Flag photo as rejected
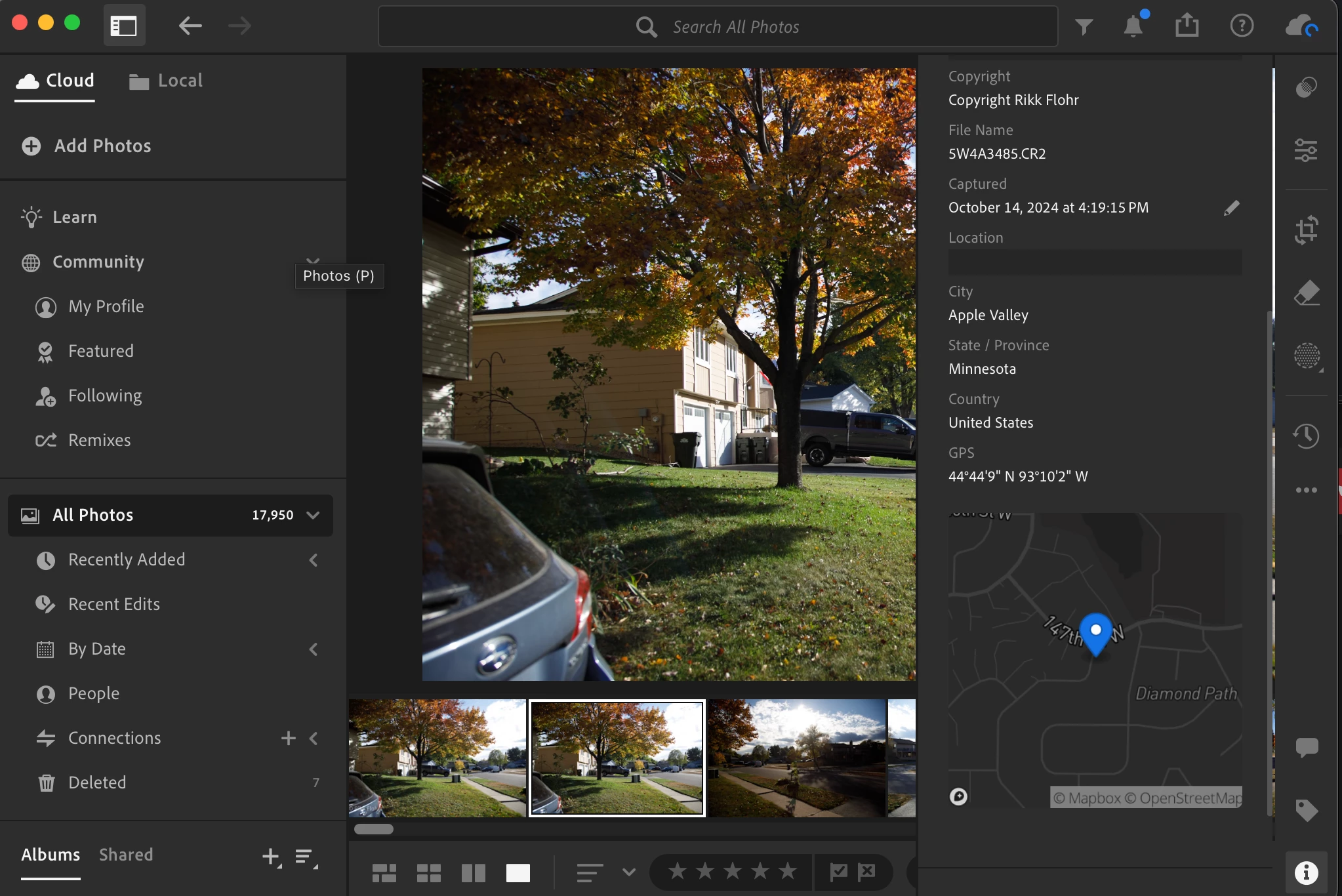Viewport: 1342px width, 896px height. coord(866,872)
